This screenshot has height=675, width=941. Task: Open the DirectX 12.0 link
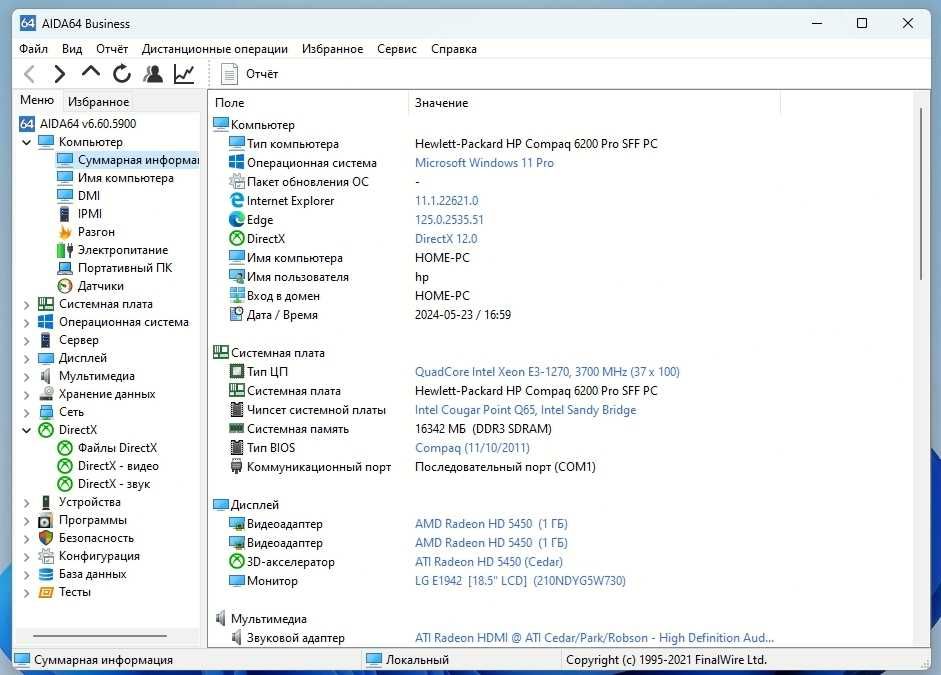coord(446,239)
